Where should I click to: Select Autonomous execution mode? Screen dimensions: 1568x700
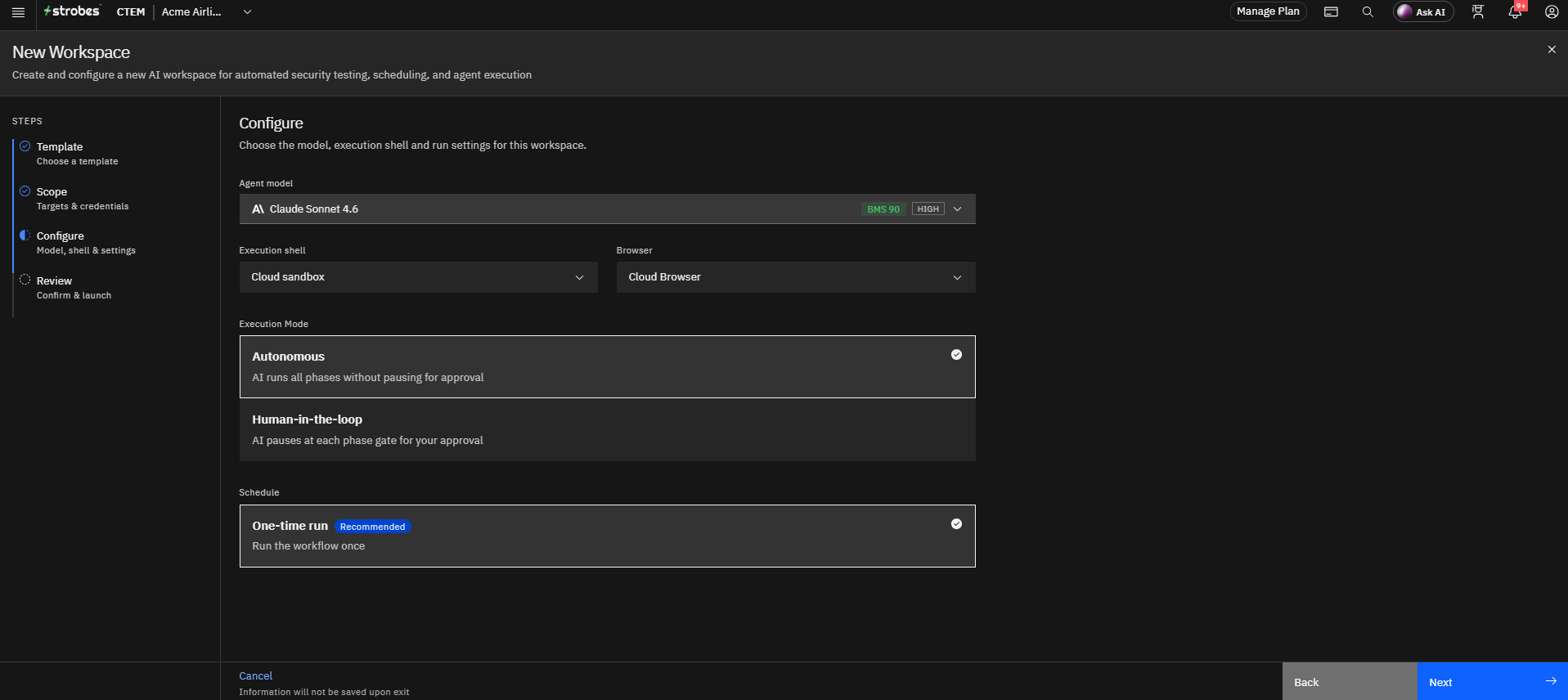pyautogui.click(x=607, y=367)
